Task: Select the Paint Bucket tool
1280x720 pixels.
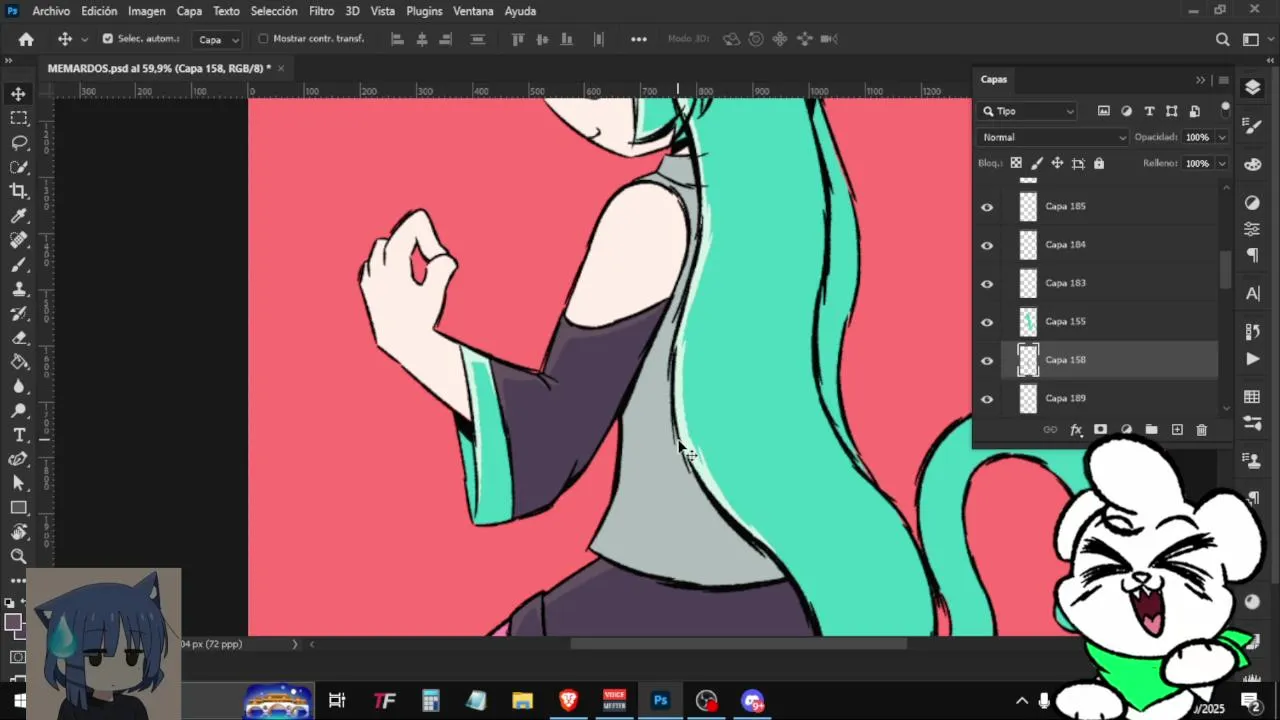Action: click(x=18, y=362)
